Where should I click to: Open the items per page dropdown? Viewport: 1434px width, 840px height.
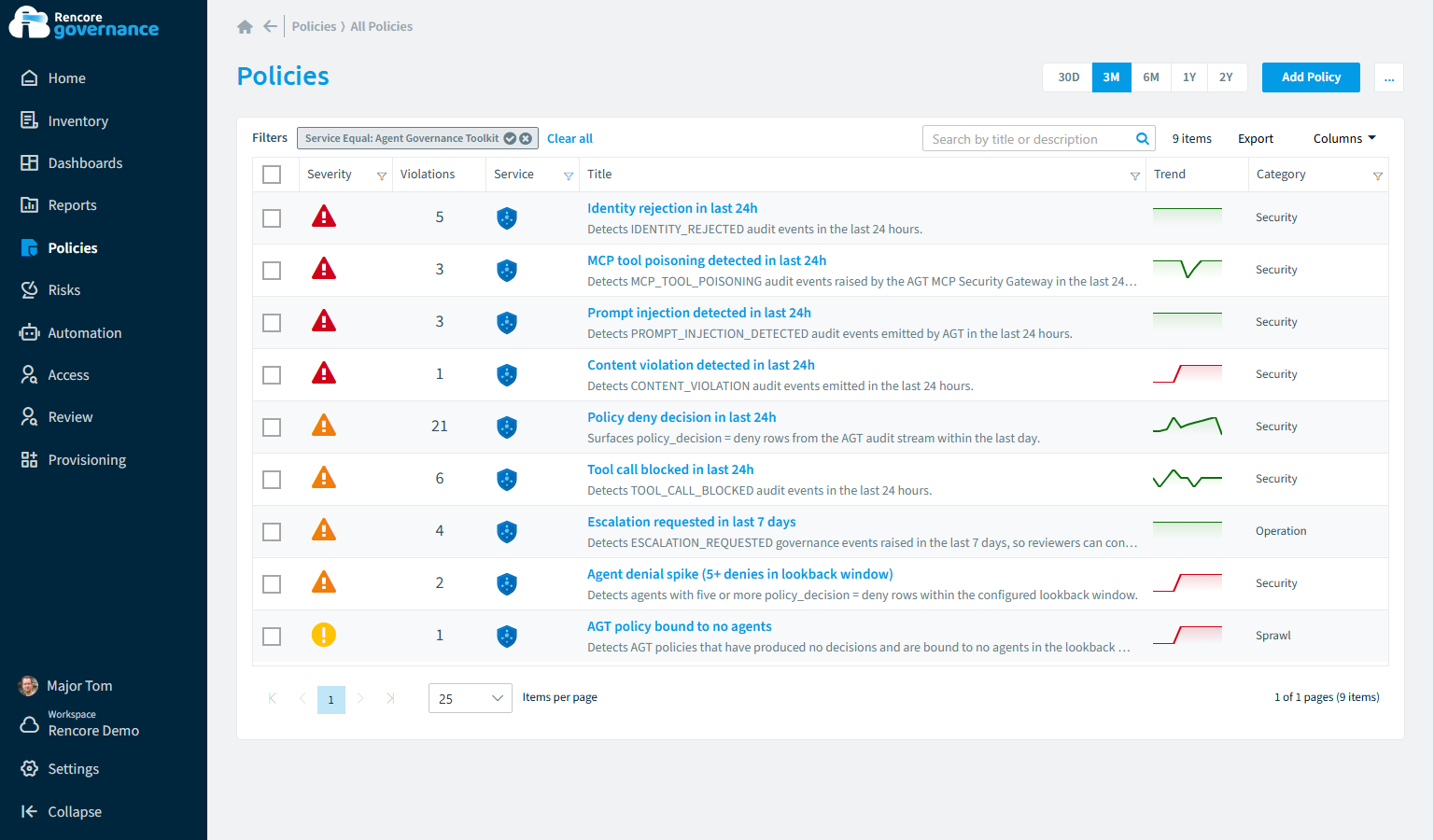tap(471, 698)
